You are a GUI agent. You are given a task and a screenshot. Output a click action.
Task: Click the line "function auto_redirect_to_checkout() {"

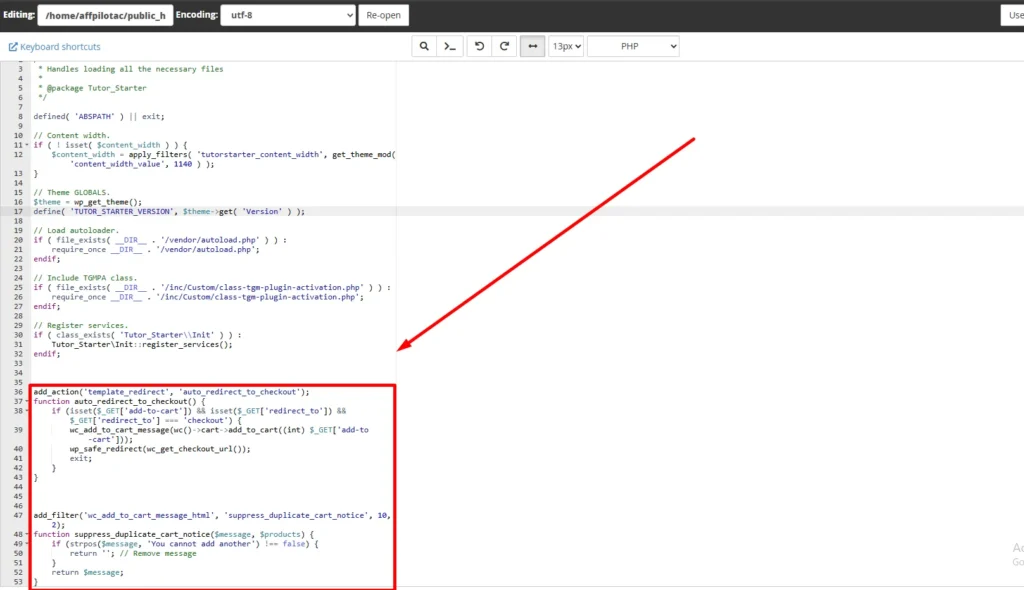(x=120, y=401)
